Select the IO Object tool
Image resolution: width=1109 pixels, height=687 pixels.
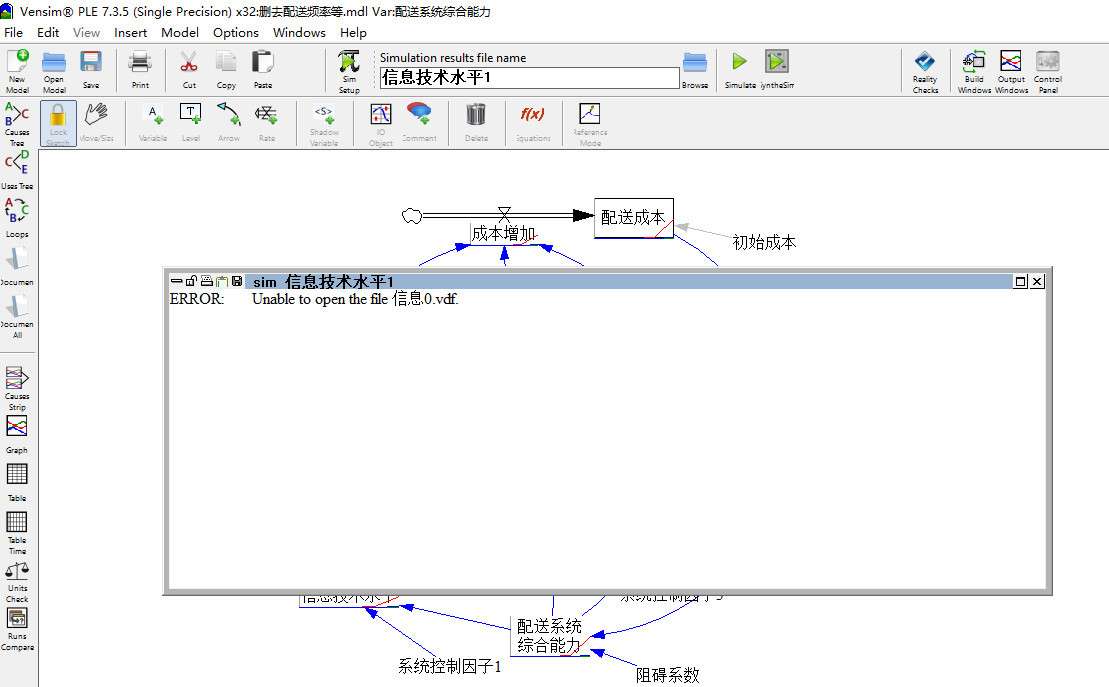381,124
